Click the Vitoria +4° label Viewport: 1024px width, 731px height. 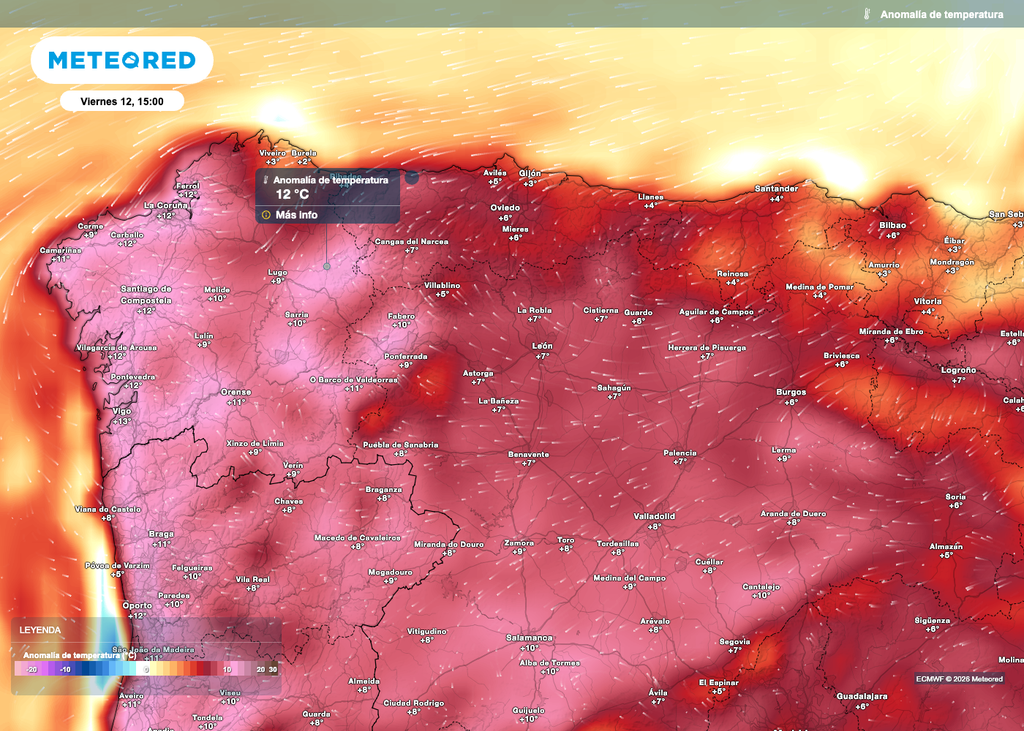click(x=928, y=306)
